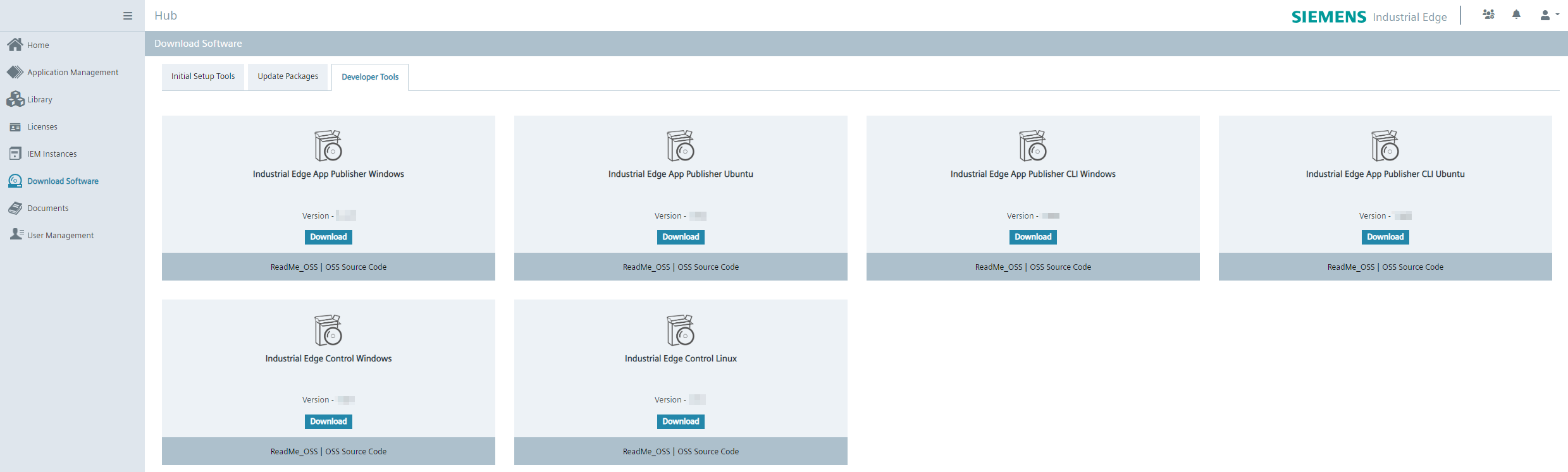This screenshot has height=472, width=1568.
Task: Click the Hub title text
Action: pos(166,16)
